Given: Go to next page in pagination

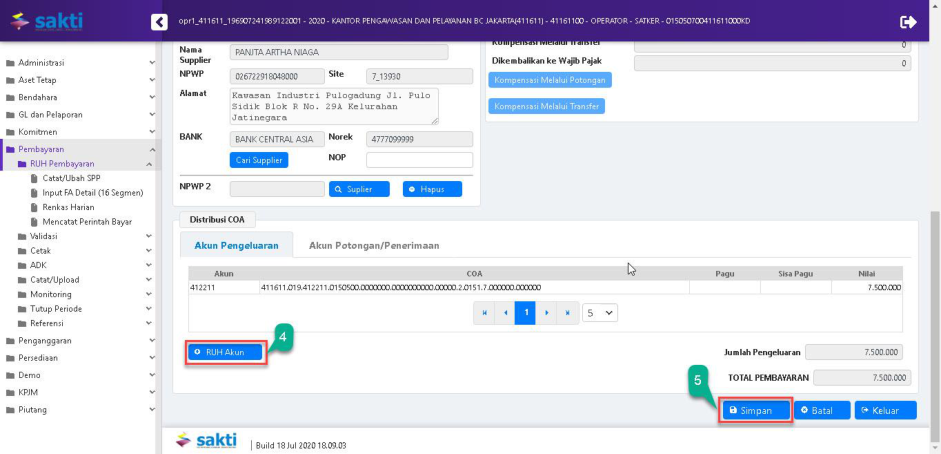Looking at the screenshot, I should pos(546,313).
